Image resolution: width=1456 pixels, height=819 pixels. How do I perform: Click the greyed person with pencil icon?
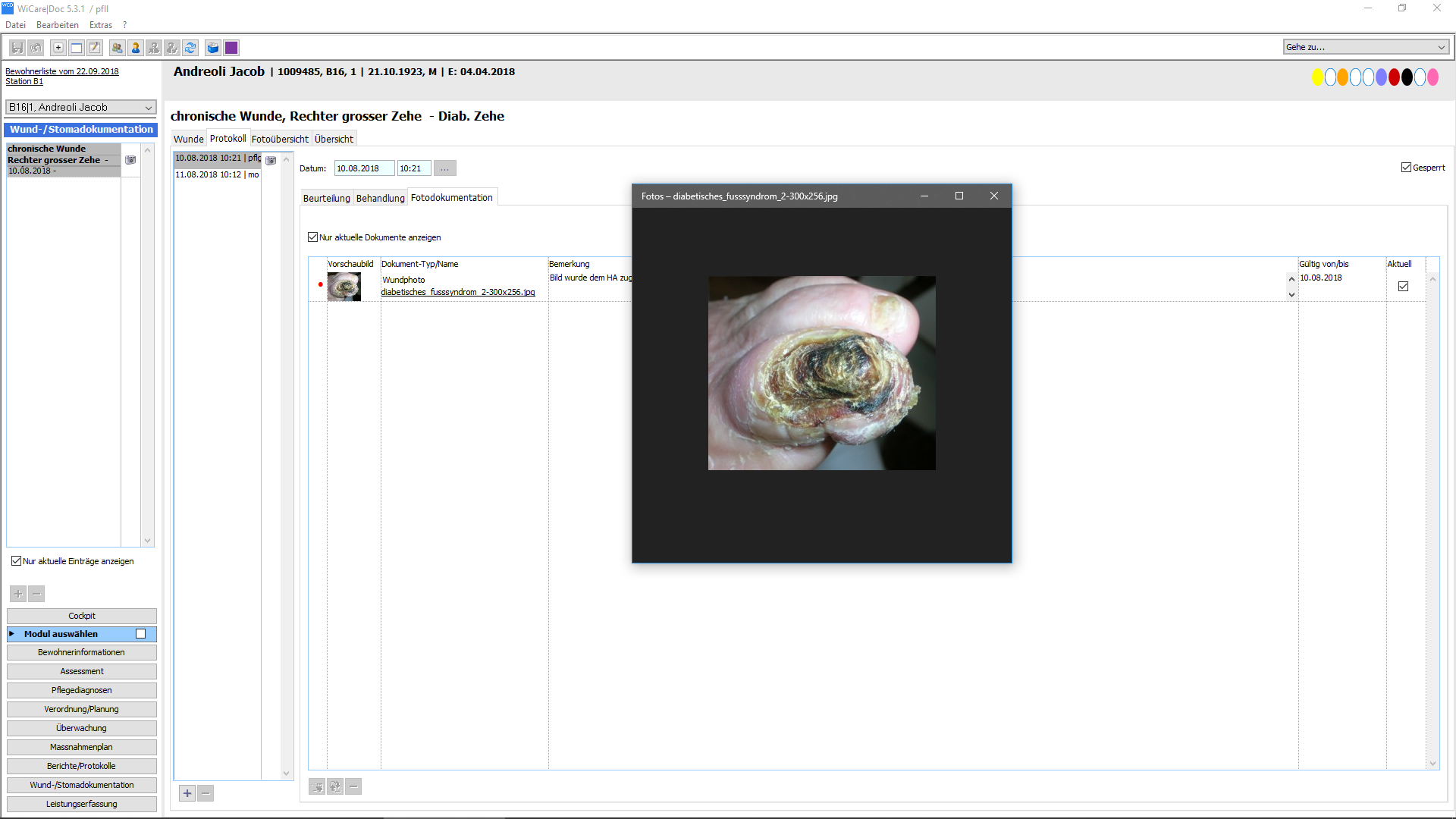tap(172, 48)
